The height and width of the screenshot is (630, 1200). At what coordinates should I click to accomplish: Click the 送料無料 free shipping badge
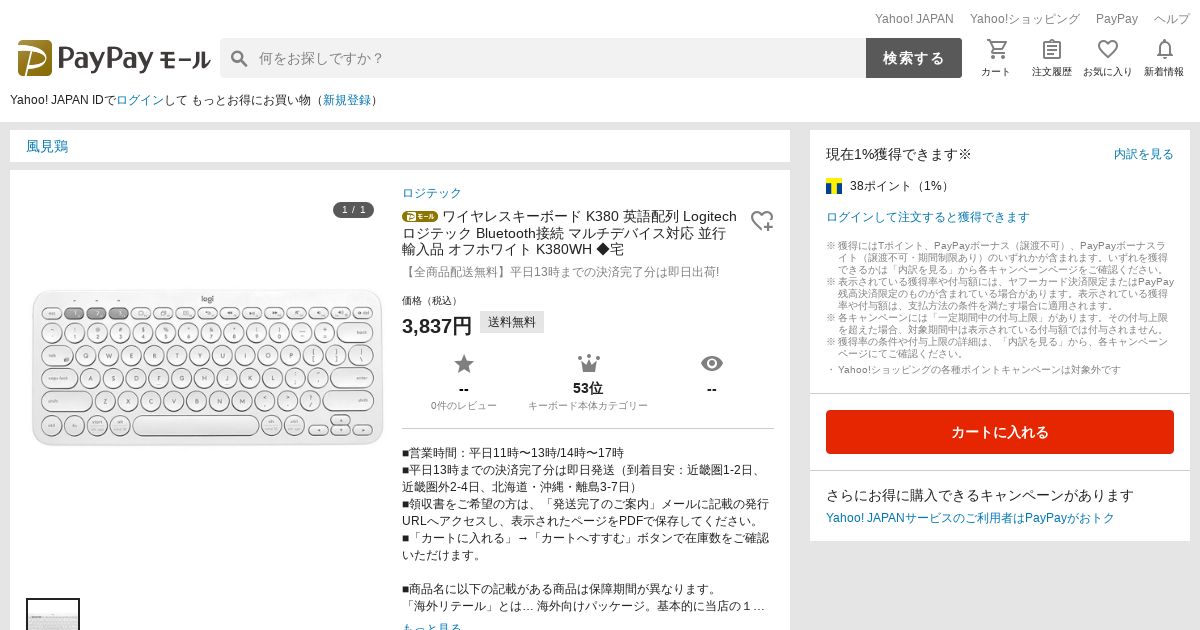tap(512, 322)
